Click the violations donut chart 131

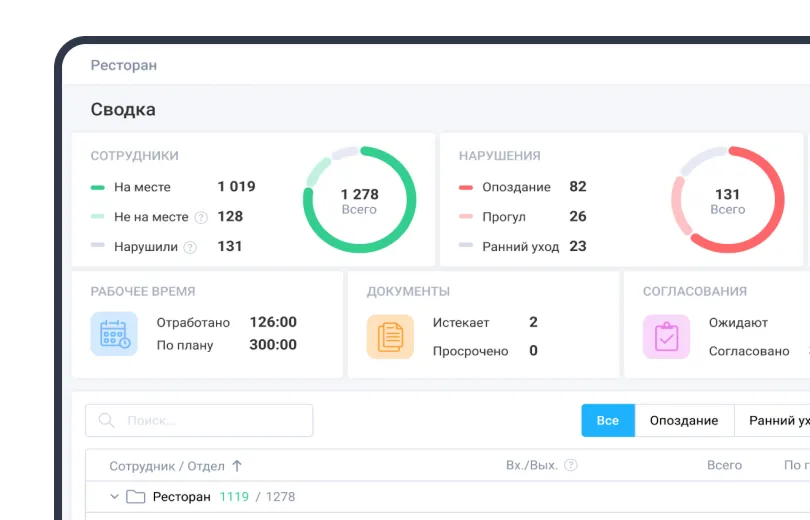728,200
